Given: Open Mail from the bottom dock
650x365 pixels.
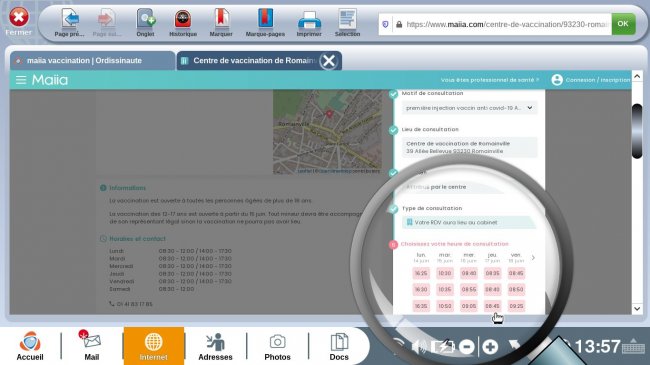Looking at the screenshot, I should click(92, 345).
